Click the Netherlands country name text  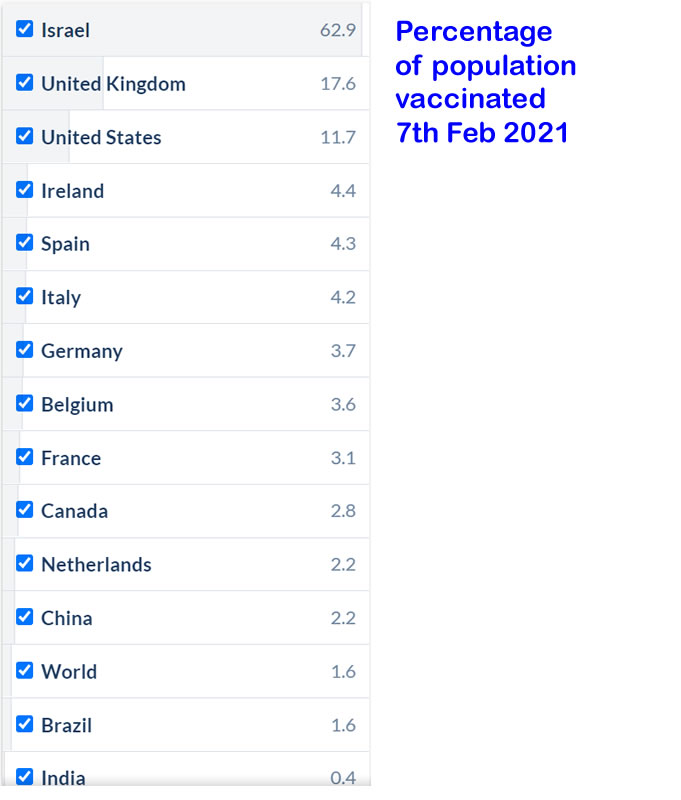(x=96, y=564)
